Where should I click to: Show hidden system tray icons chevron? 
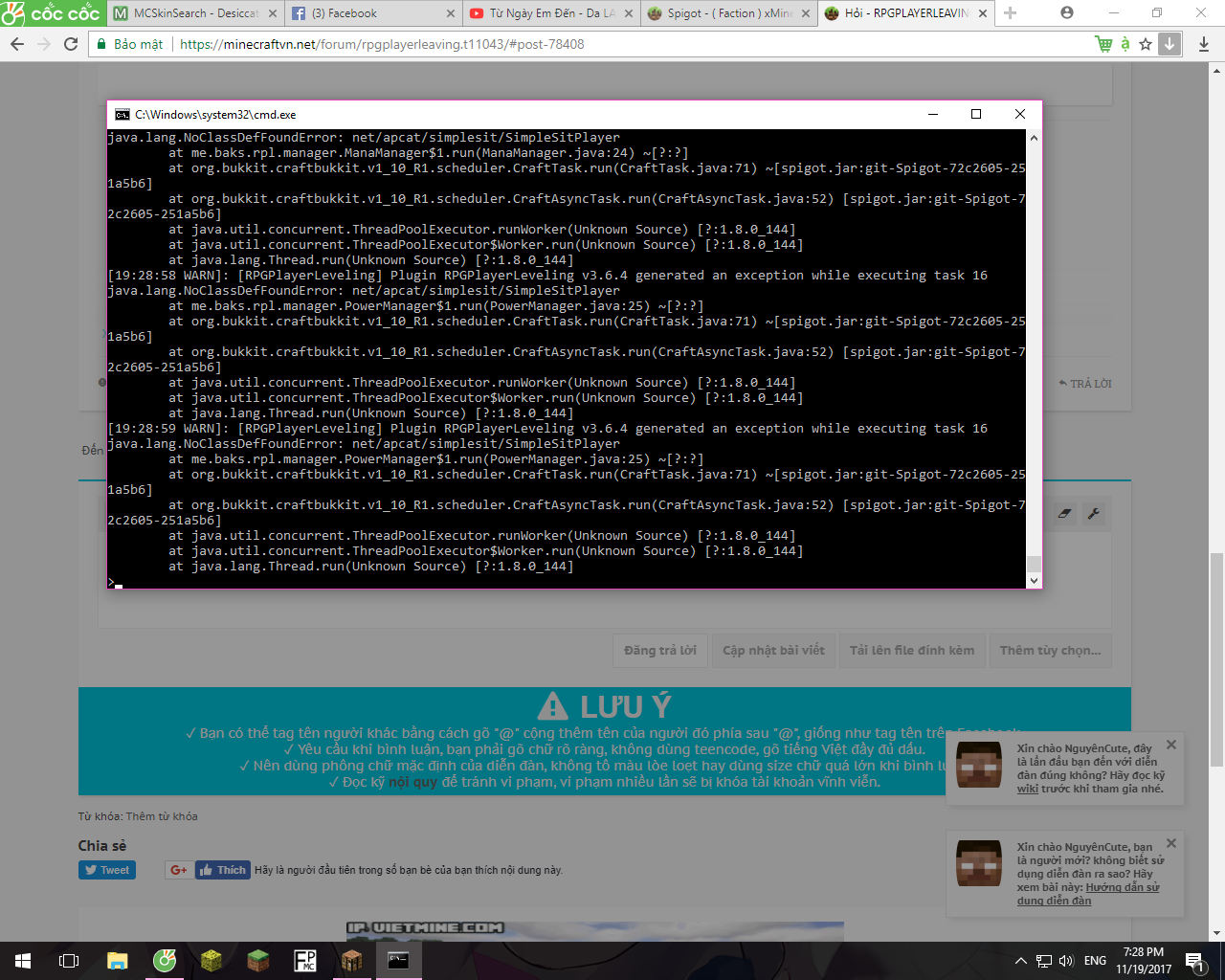pos(1020,961)
